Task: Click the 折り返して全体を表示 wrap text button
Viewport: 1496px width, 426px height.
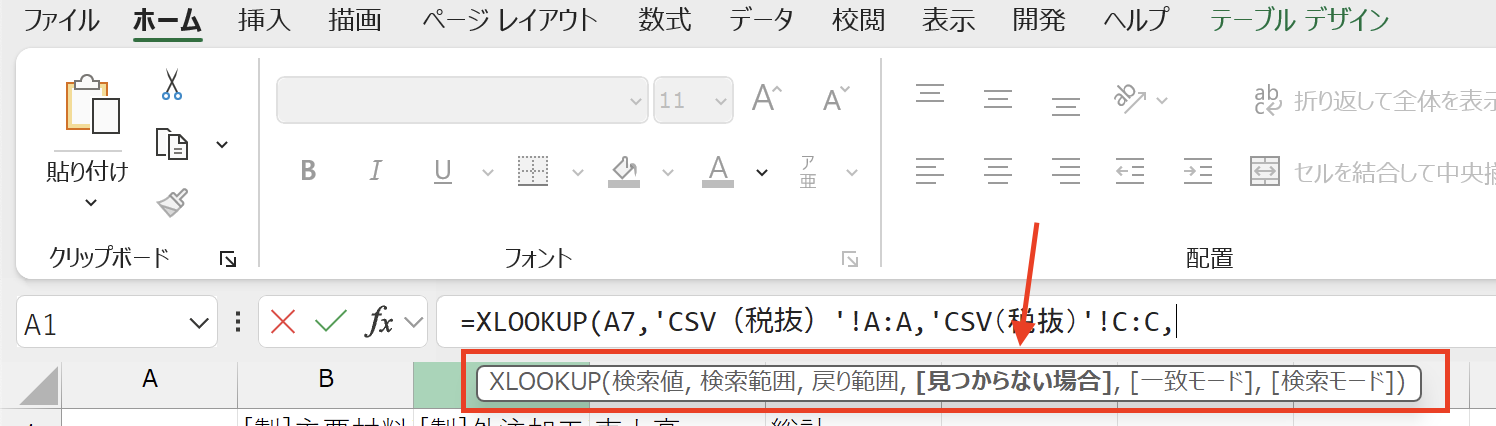Action: tap(1372, 100)
